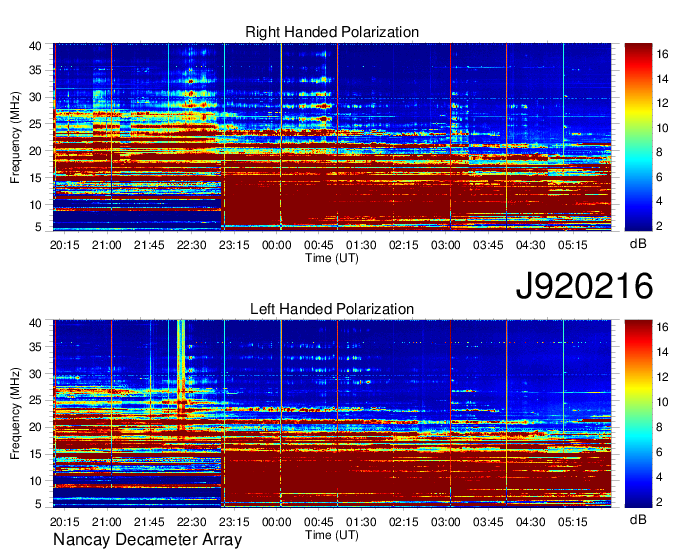Click the '8' value on Right Handed color bar
The height and width of the screenshot is (552, 680).
659,152
